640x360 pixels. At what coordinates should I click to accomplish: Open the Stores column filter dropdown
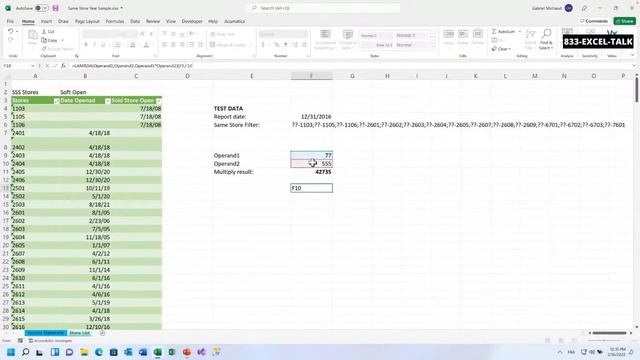point(56,101)
